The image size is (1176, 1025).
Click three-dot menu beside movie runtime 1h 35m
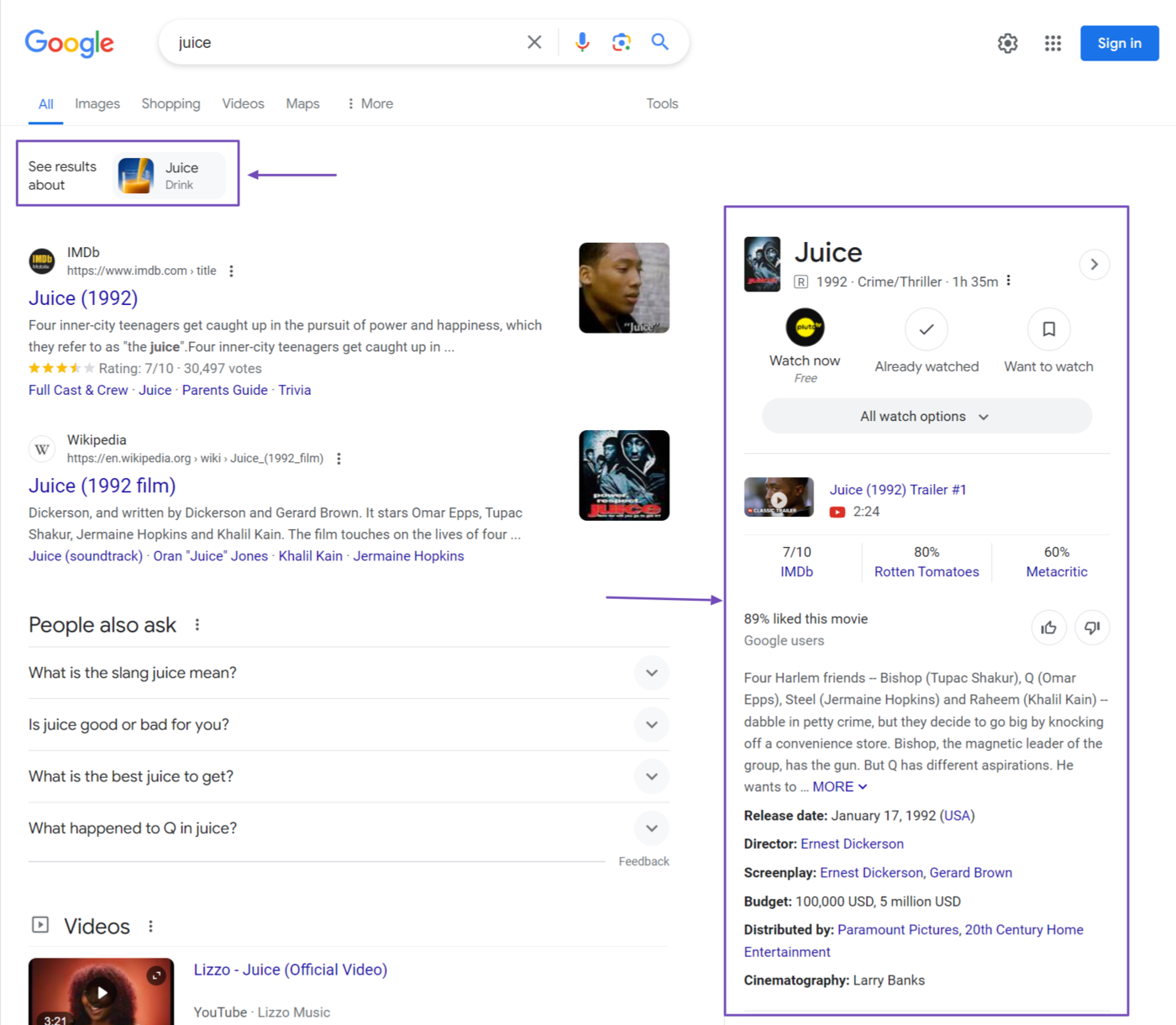point(1009,281)
